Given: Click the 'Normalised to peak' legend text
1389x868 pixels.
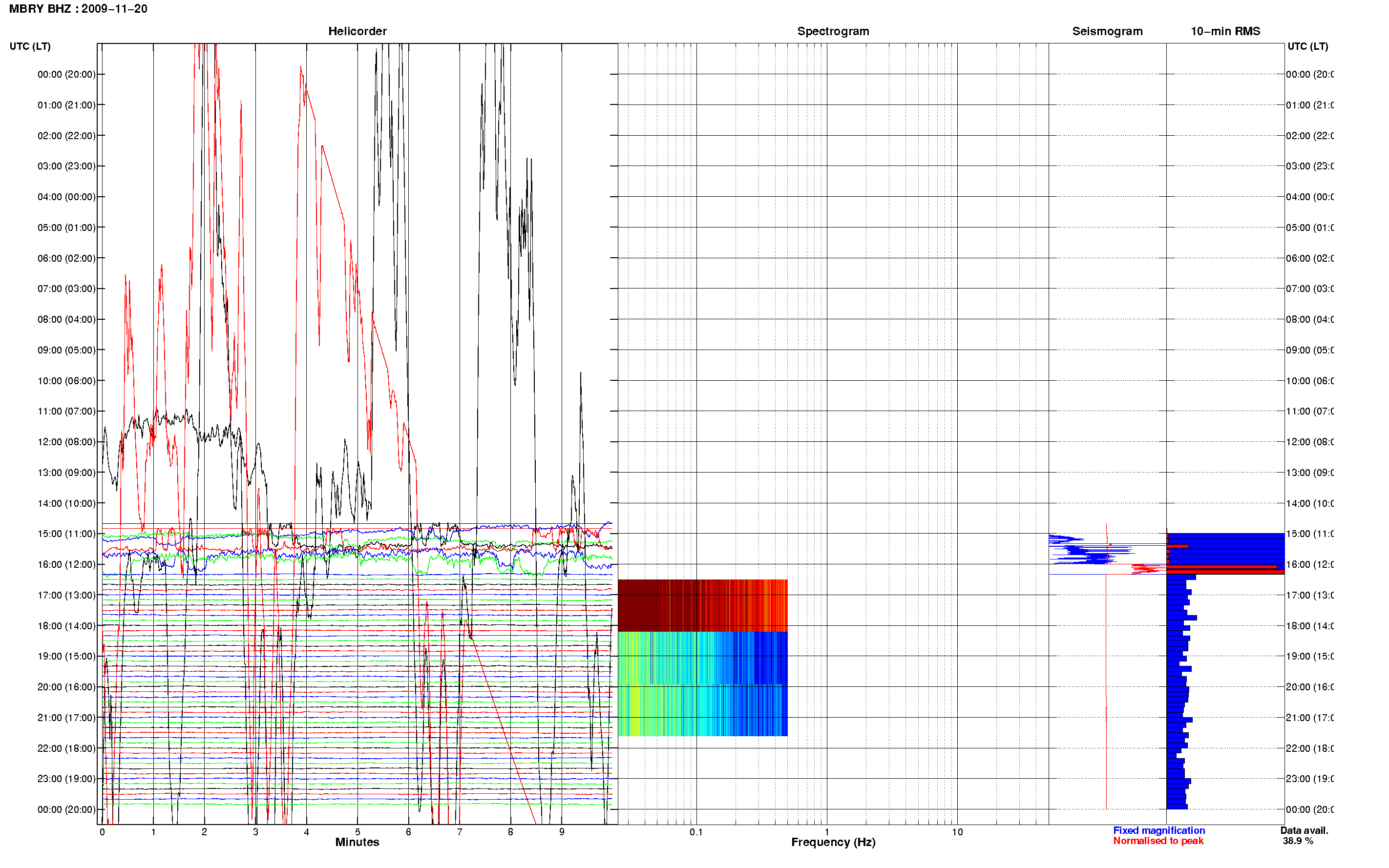Looking at the screenshot, I should click(x=1158, y=841).
